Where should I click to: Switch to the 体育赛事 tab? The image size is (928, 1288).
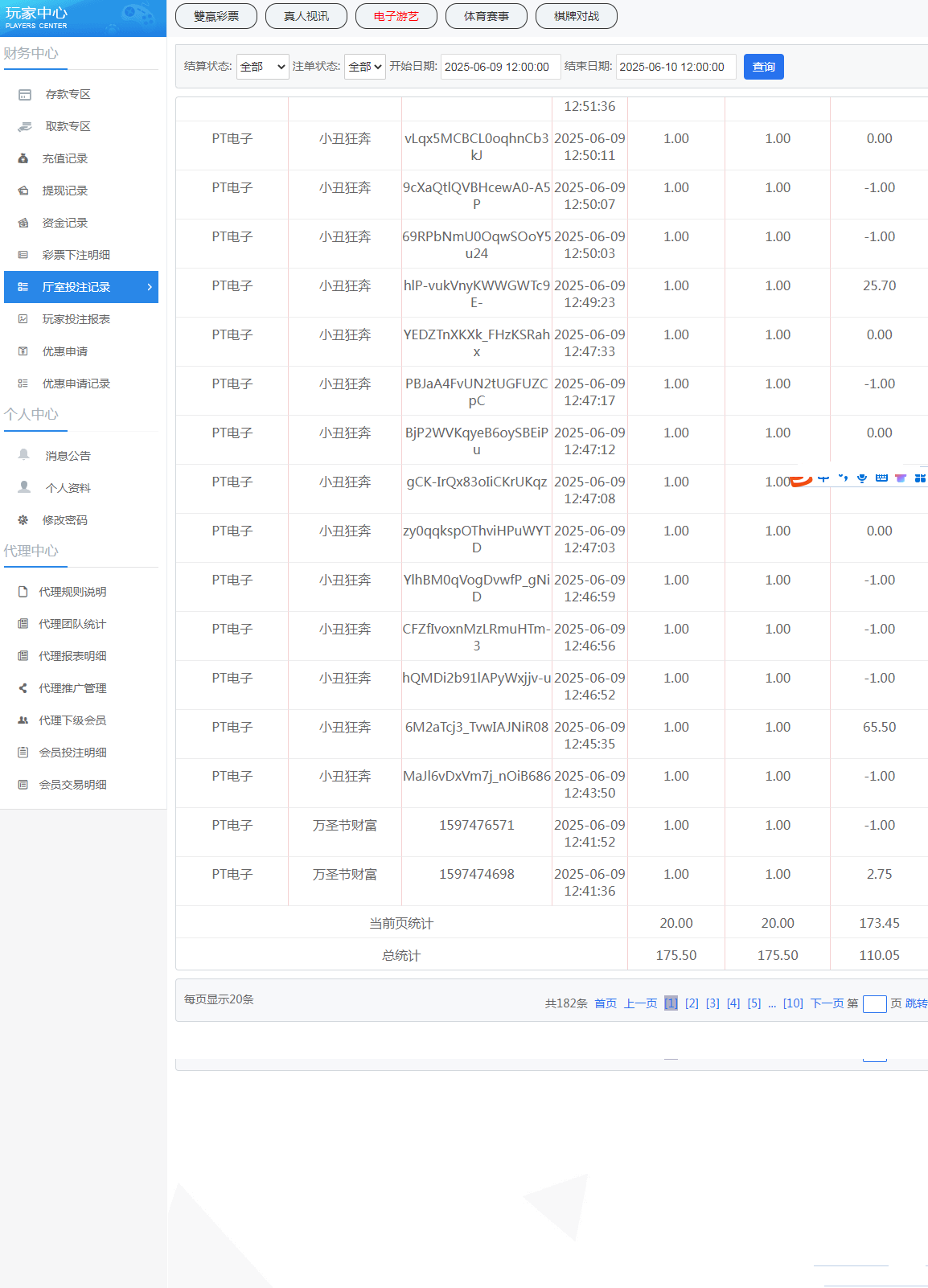coord(487,16)
